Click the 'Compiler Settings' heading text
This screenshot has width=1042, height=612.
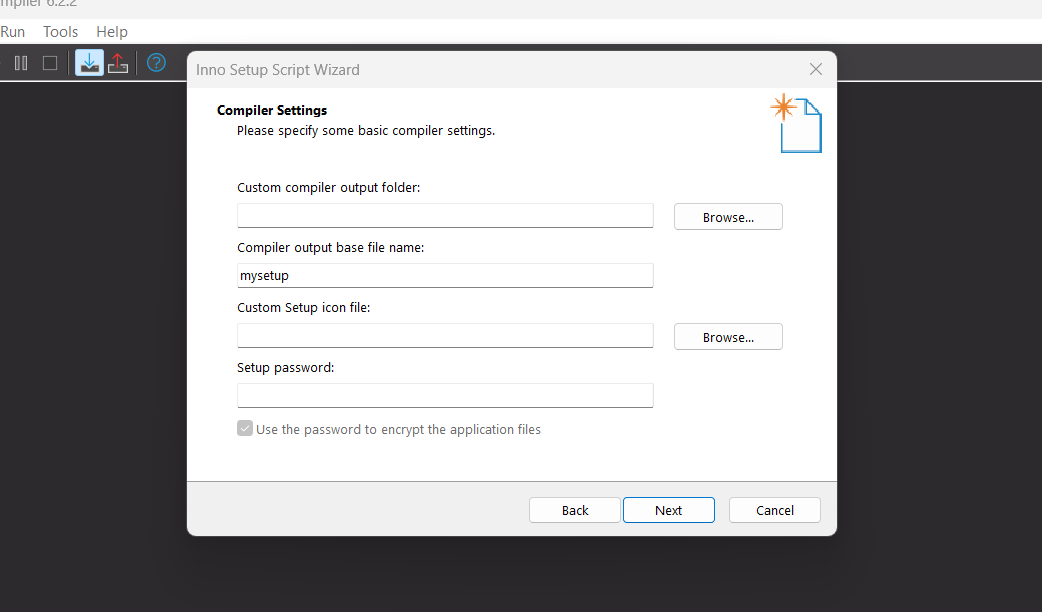click(272, 110)
